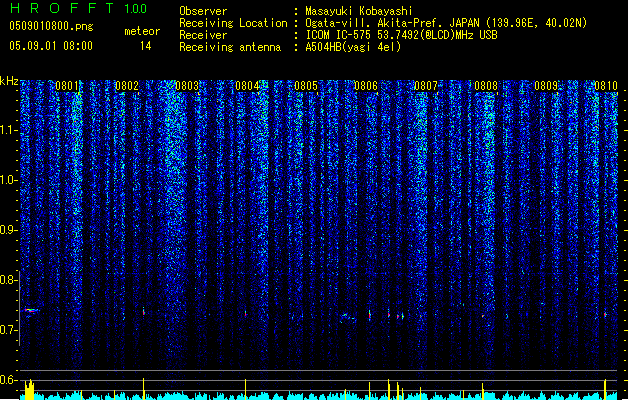Click the Receiver field label
Viewport: 629px width, 400px height.
[203, 35]
